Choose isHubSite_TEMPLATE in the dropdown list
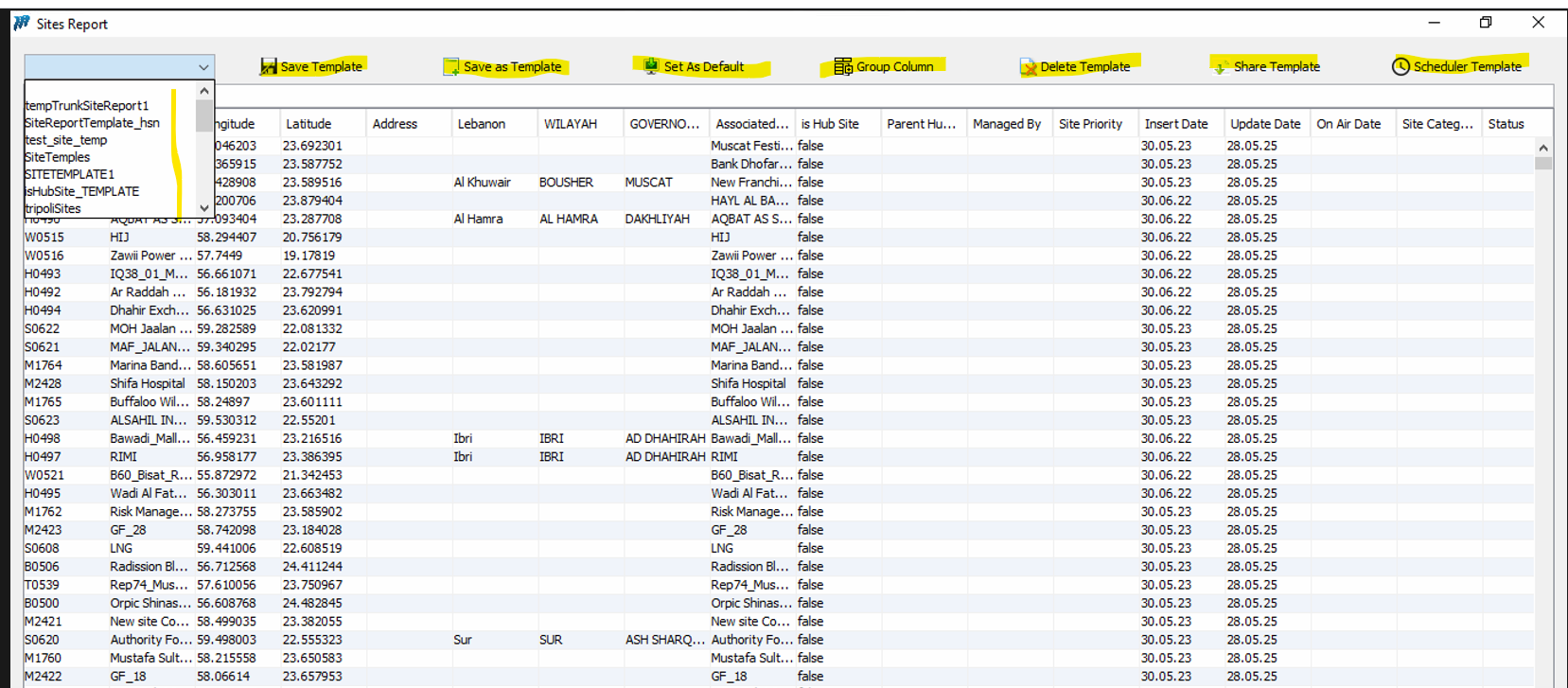1568x688 pixels. 82,191
